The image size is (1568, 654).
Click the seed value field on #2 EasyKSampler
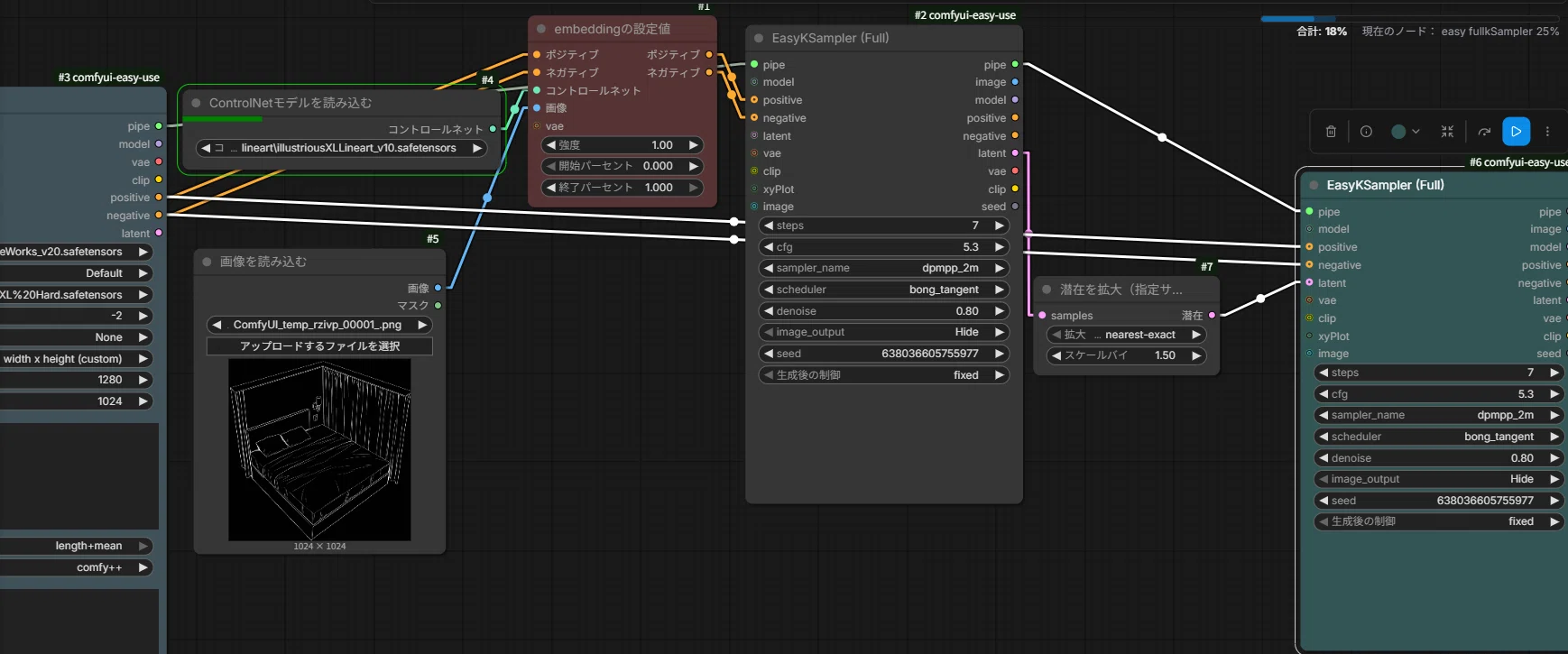(x=883, y=354)
